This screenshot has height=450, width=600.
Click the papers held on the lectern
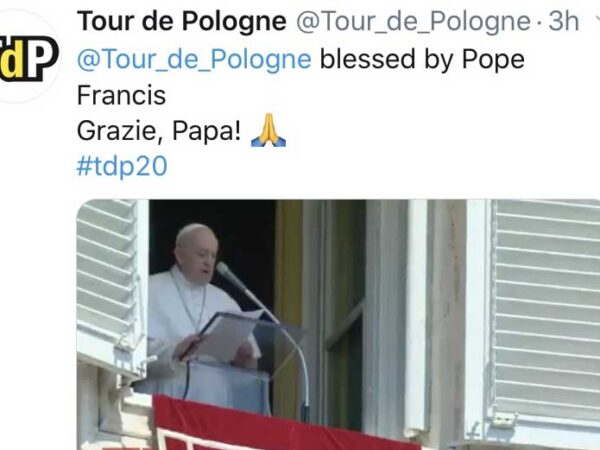click(224, 335)
